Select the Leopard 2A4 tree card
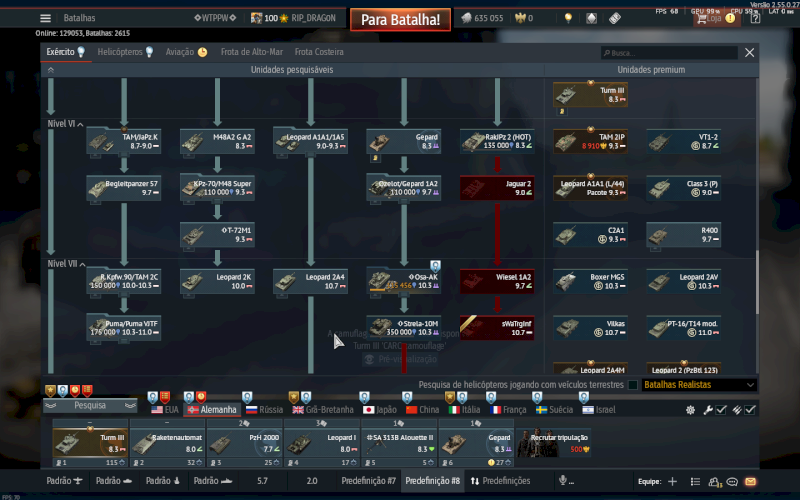Viewport: 800px width, 500px height. pyautogui.click(x=310, y=282)
